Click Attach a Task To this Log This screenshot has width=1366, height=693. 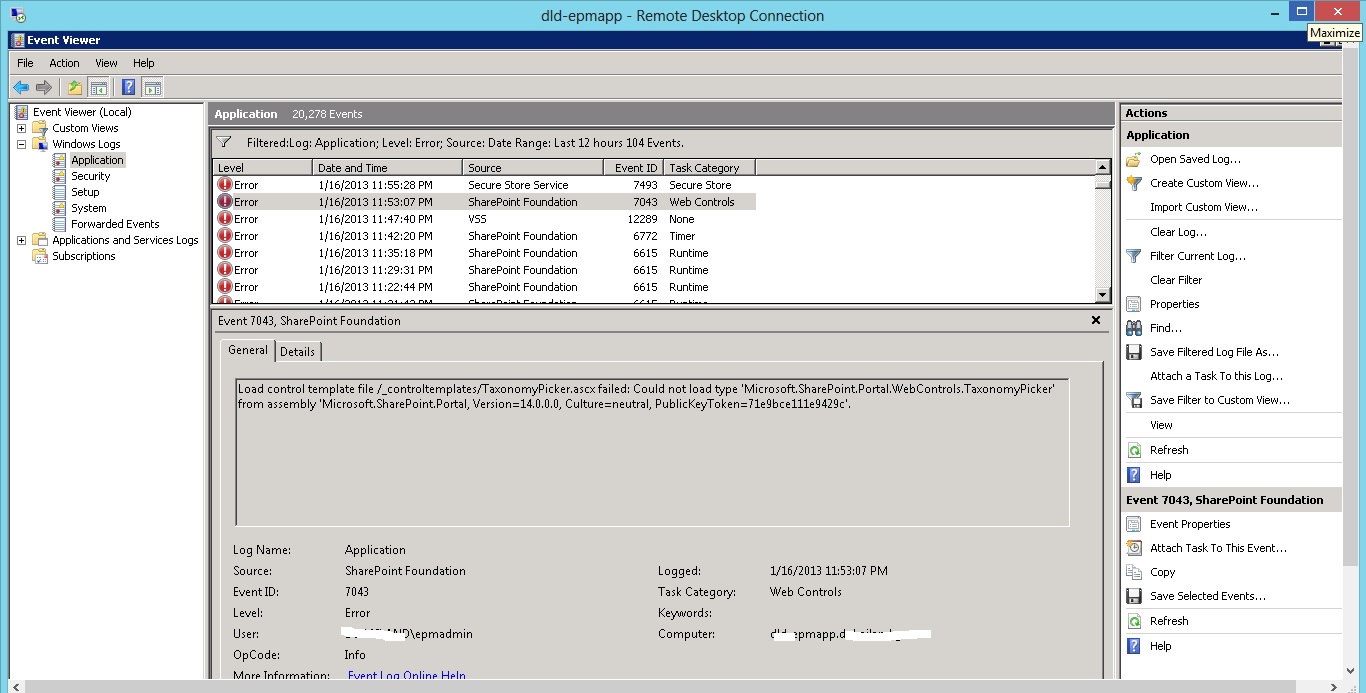coord(1216,376)
